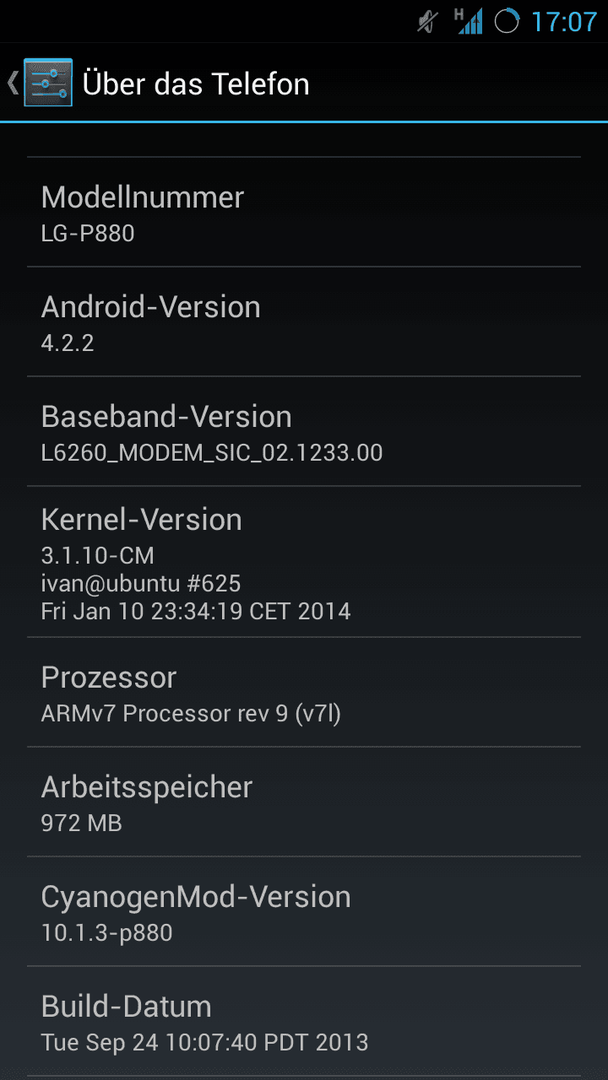Tap the Build-Datum entry
Viewport: 608px width, 1080px height.
click(304, 1021)
